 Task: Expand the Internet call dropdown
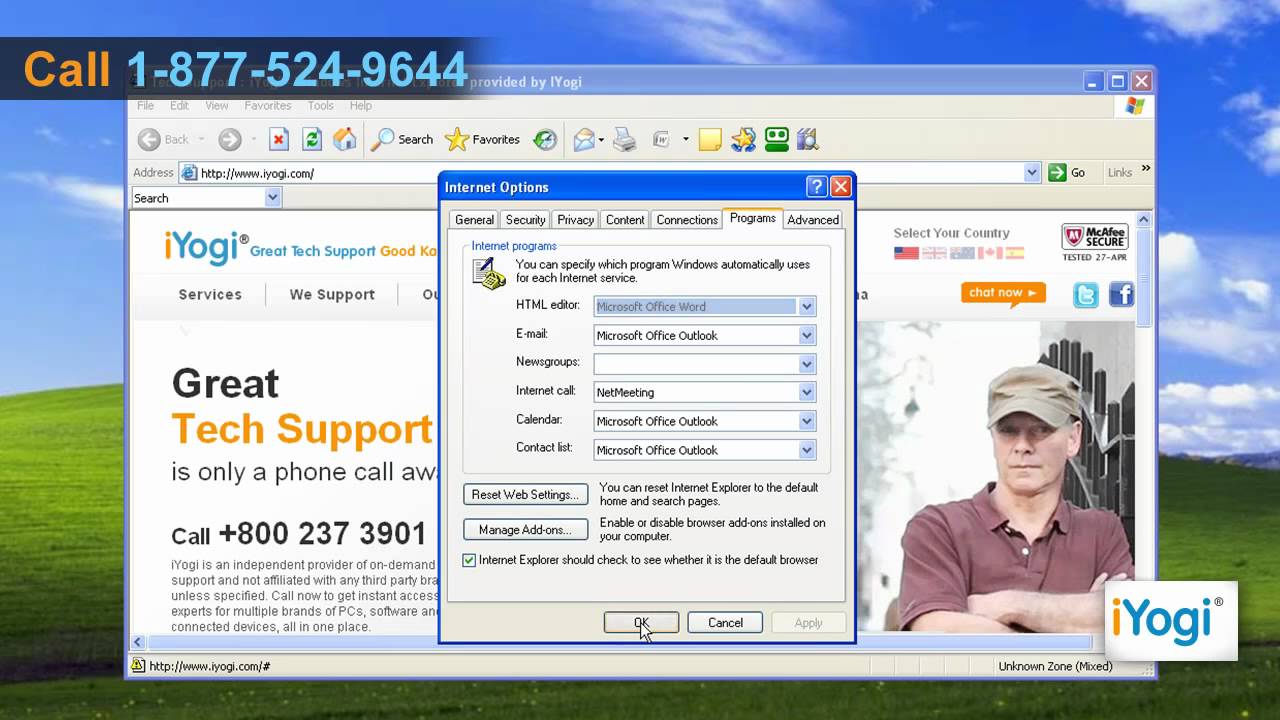[x=807, y=393]
